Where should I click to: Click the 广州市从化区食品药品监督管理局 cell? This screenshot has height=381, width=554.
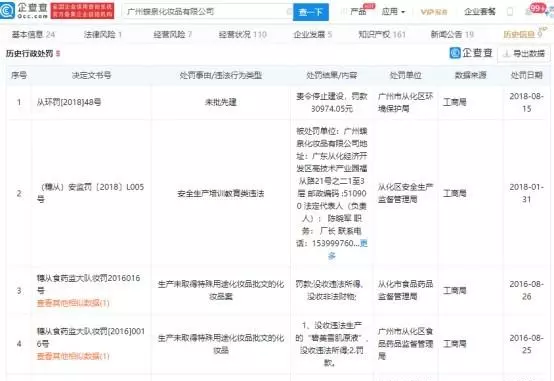pyautogui.click(x=405, y=344)
